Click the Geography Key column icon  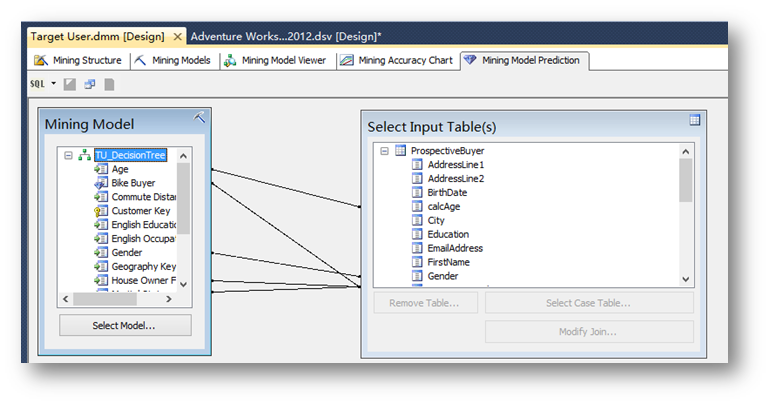pyautogui.click(x=101, y=267)
